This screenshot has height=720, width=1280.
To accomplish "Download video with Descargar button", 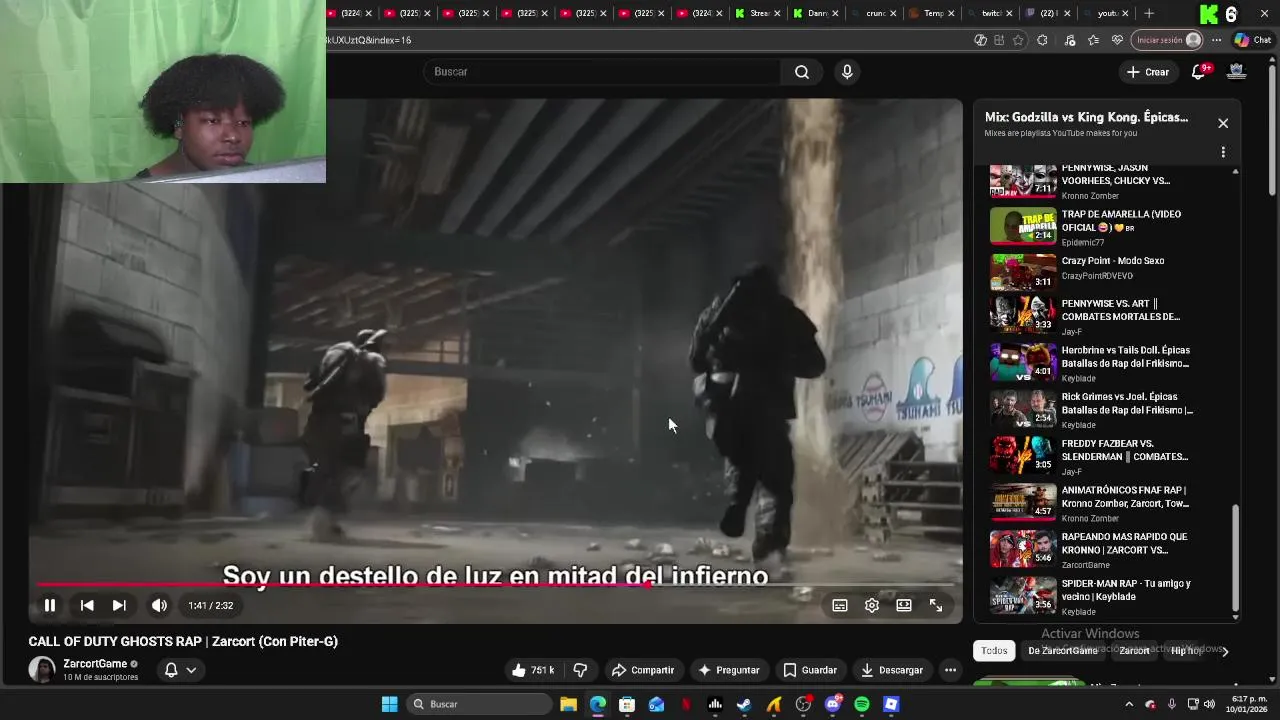I will click(x=892, y=670).
